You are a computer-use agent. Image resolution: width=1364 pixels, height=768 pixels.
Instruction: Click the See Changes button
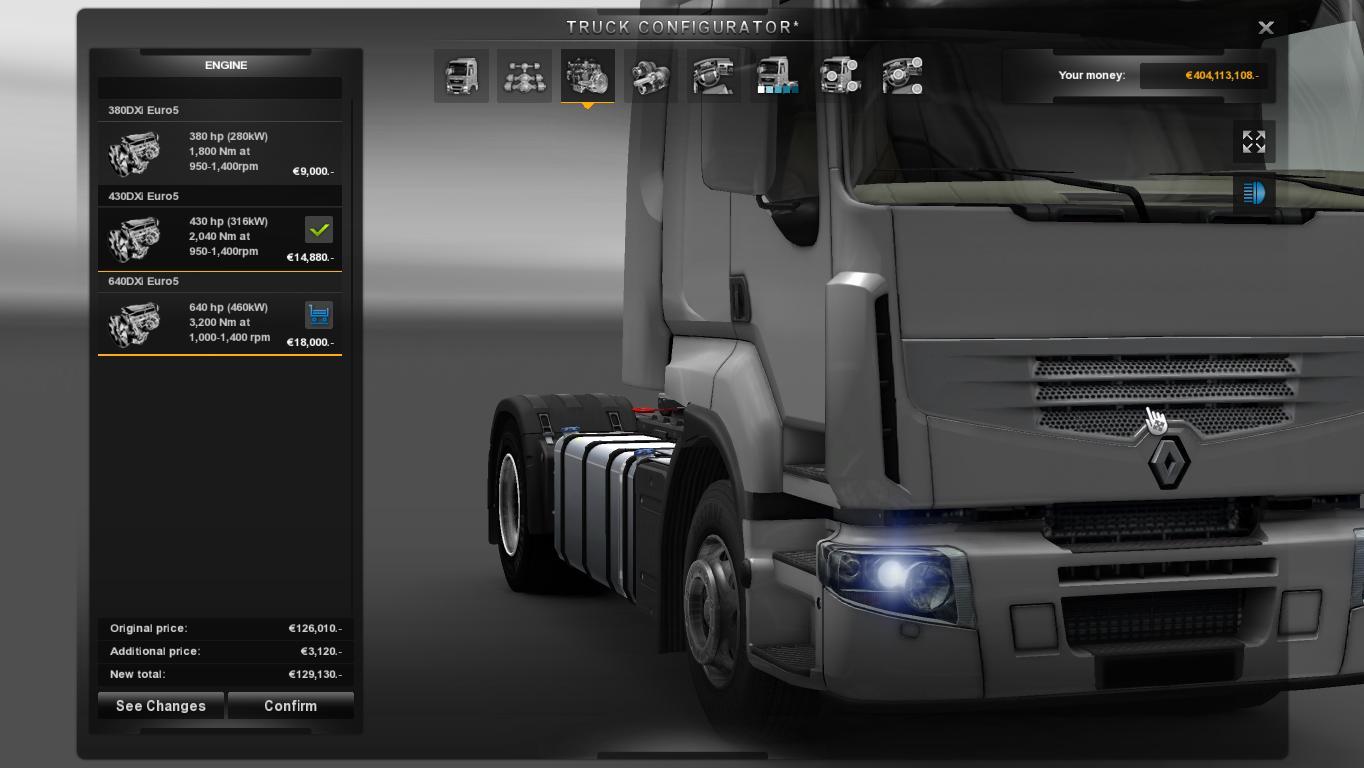[x=161, y=706]
